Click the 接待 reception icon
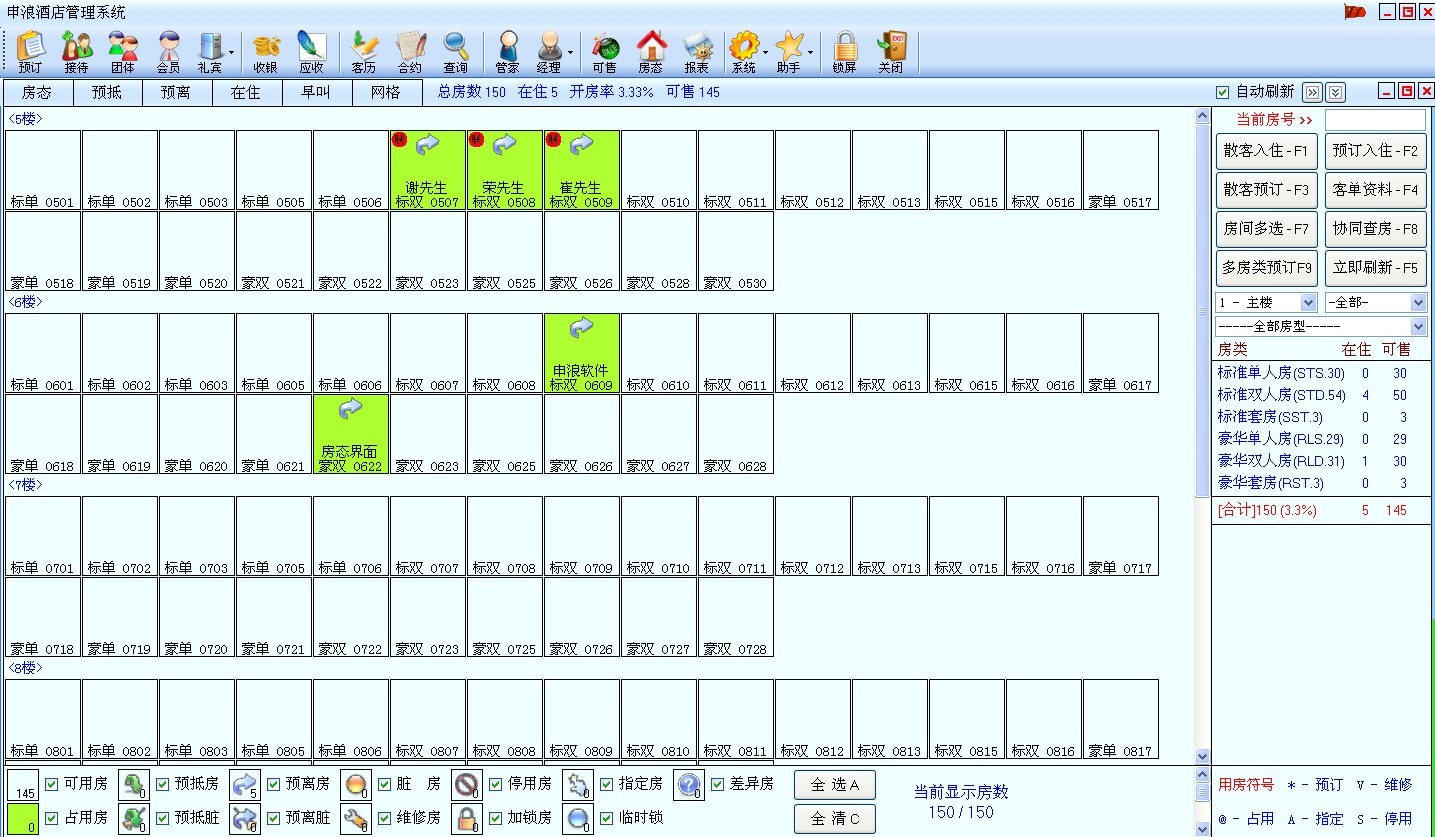The image size is (1435, 837). (x=76, y=52)
